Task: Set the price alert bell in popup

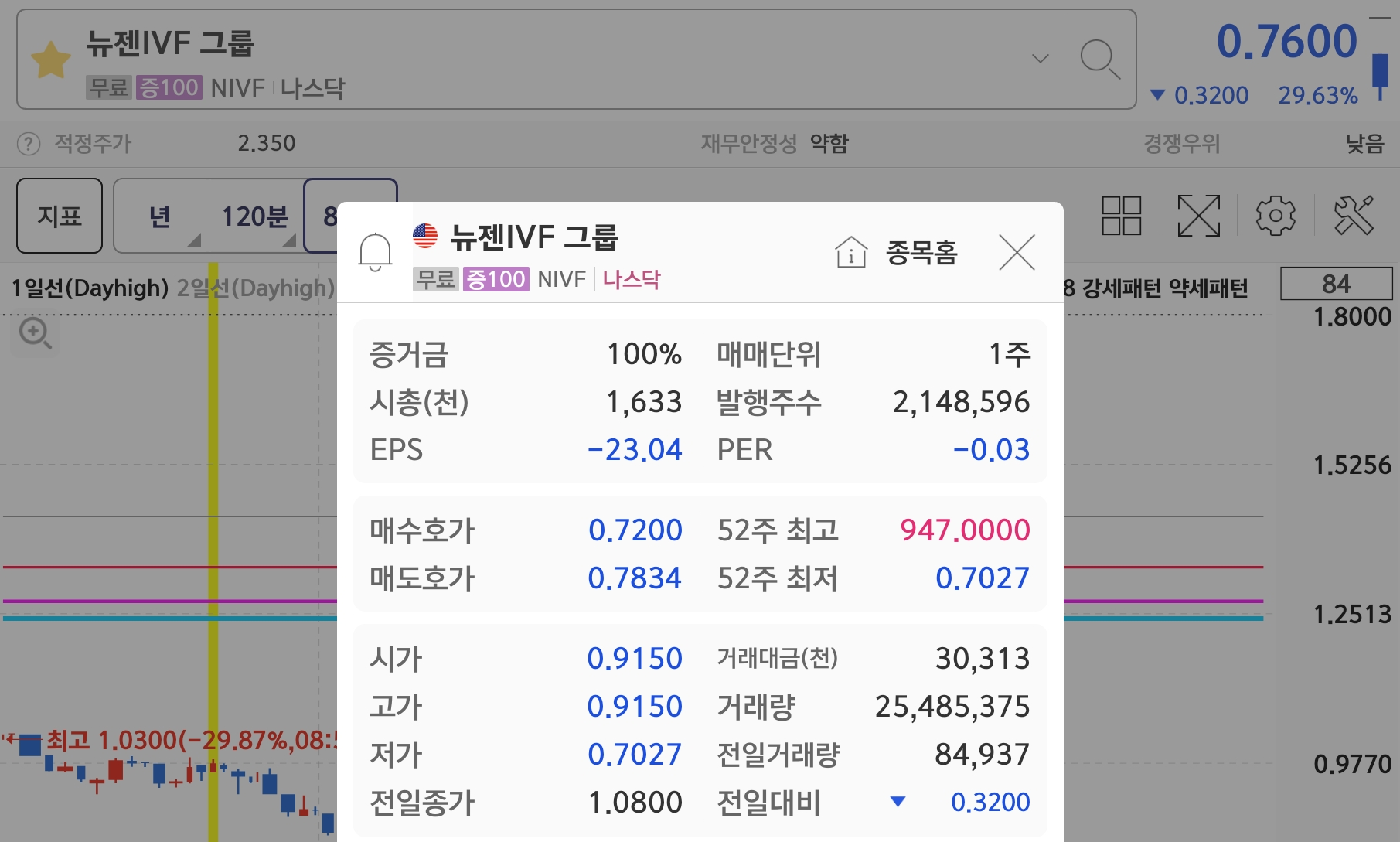Action: pos(375,252)
